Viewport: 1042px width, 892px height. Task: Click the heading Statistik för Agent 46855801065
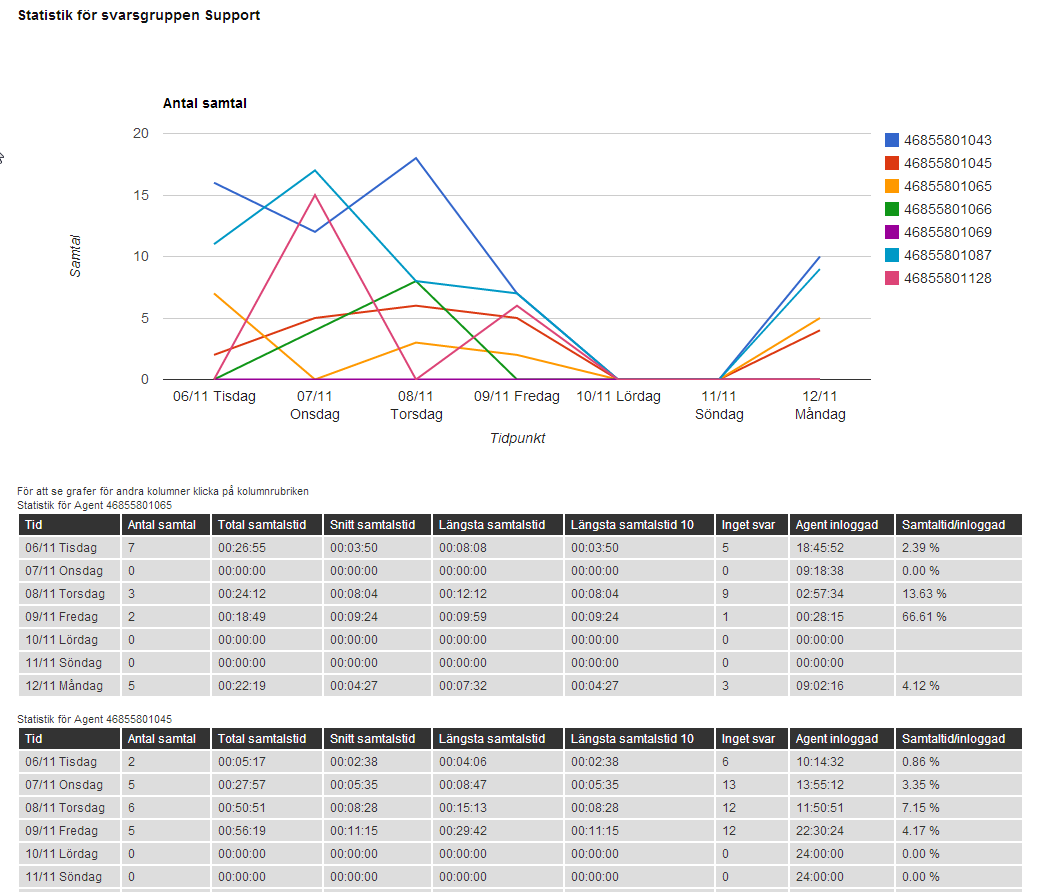94,505
